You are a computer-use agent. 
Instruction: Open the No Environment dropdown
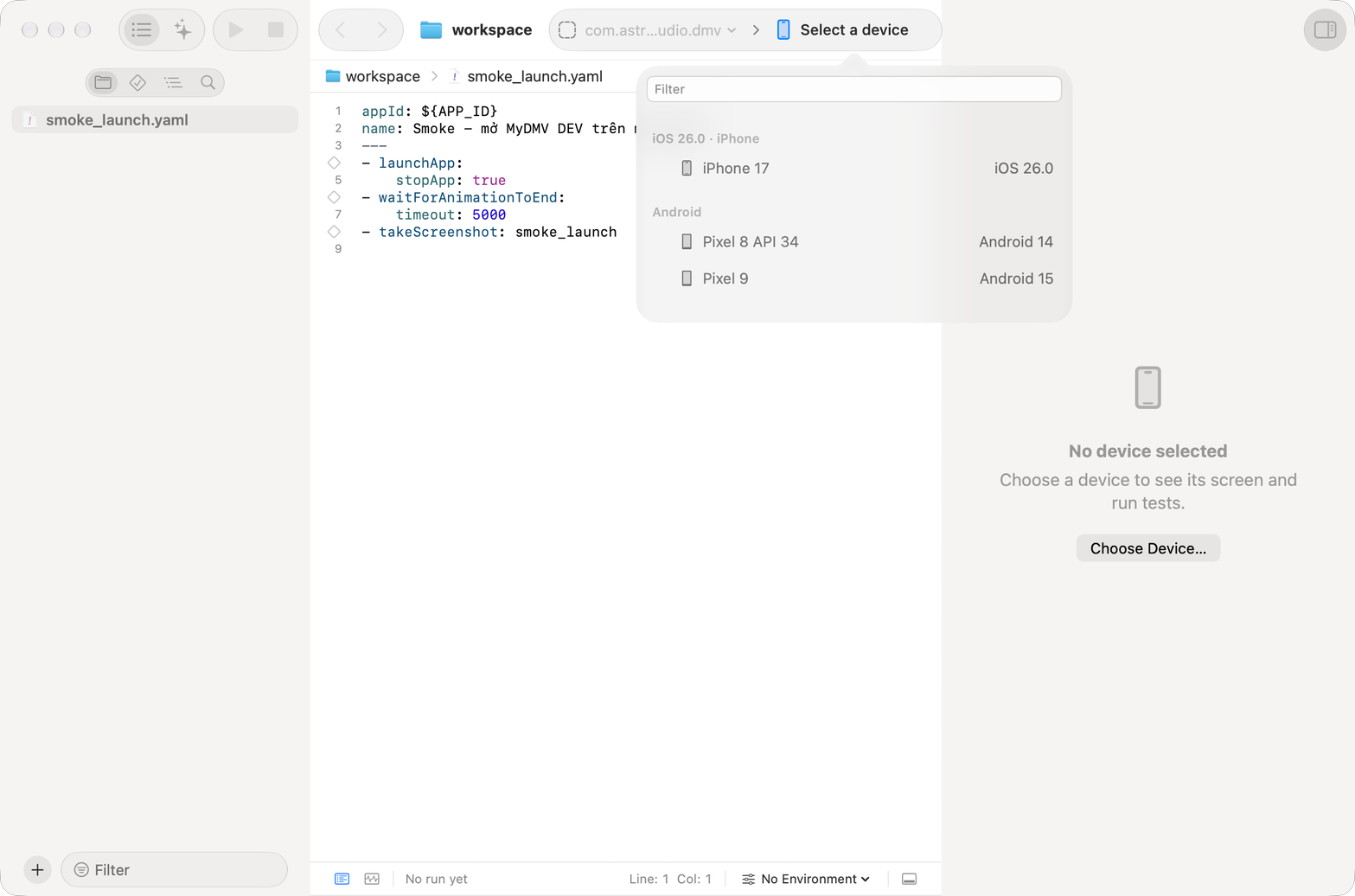[806, 879]
